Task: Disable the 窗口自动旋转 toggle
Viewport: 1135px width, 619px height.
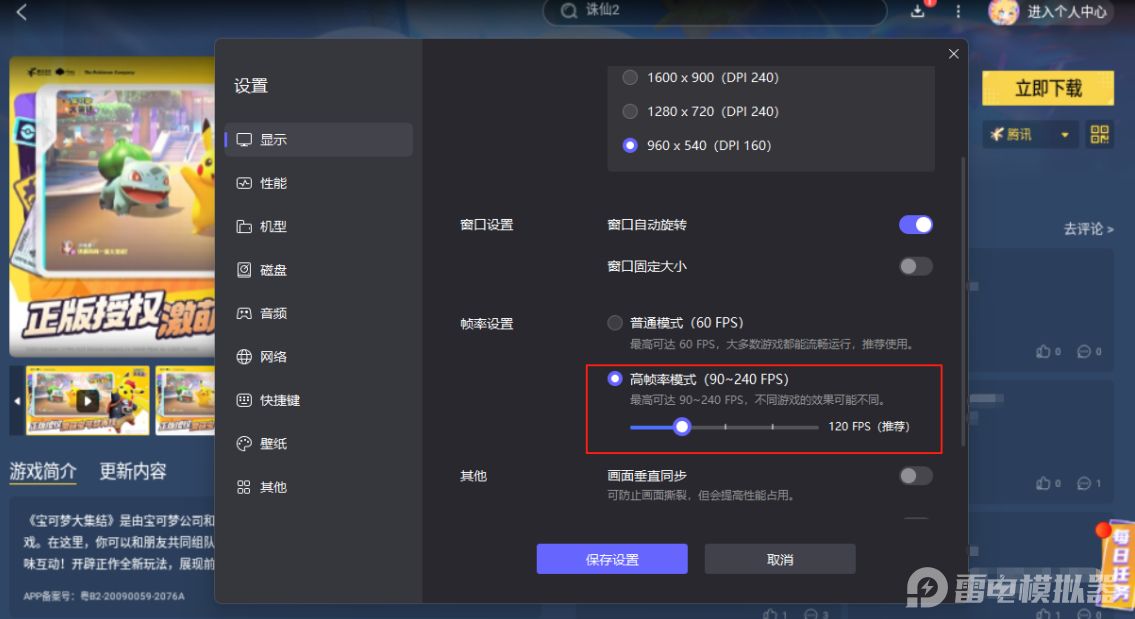Action: point(916,224)
